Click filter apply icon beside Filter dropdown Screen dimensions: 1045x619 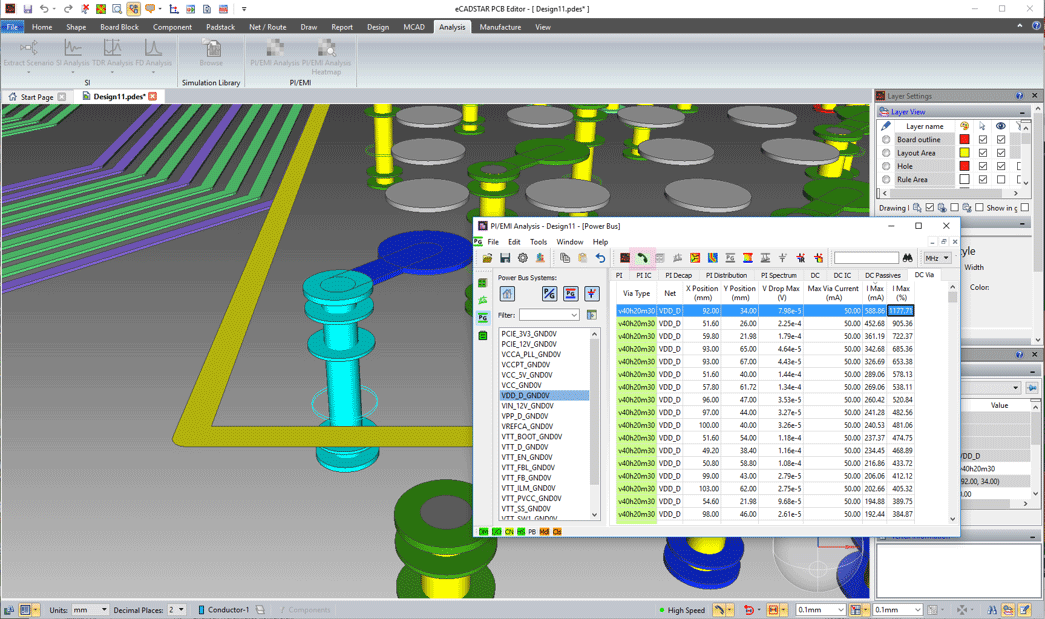[x=592, y=315]
